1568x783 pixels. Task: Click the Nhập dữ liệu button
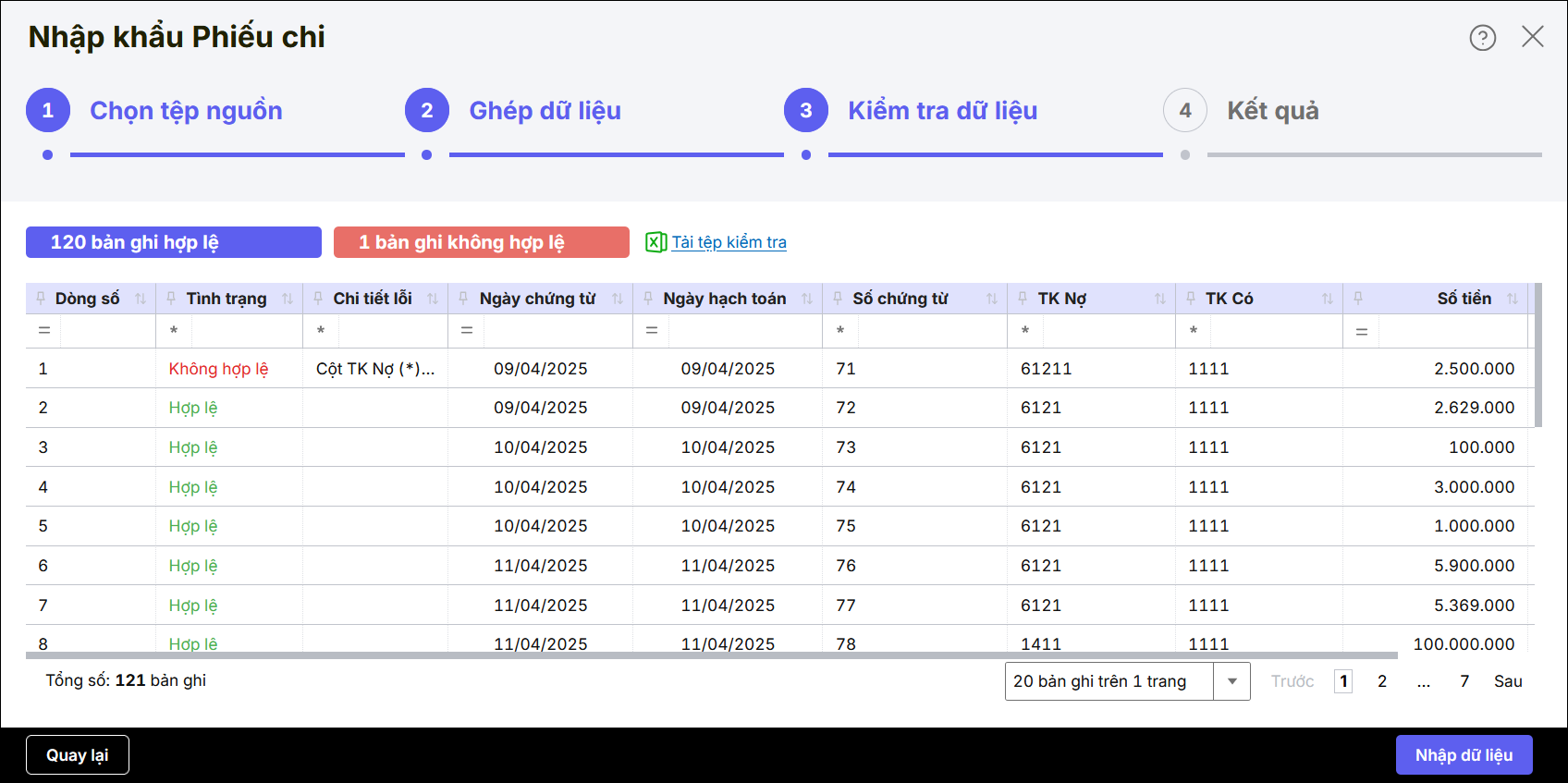[1464, 755]
